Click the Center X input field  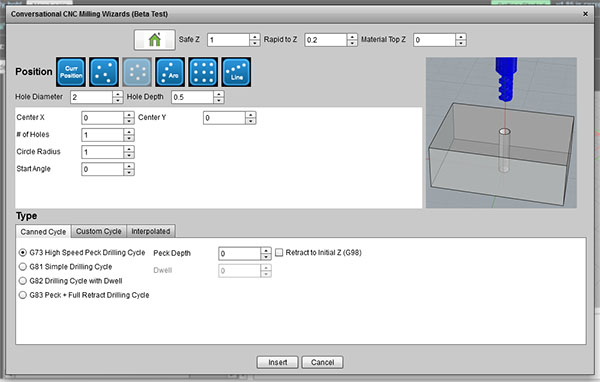103,118
